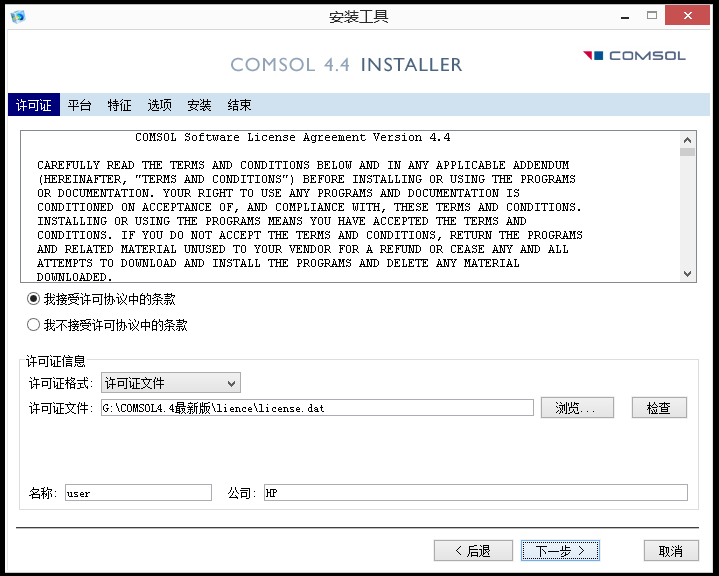The height and width of the screenshot is (576, 719).
Task: Select 我接受许可协议中的条款 radio button
Action: [33, 299]
